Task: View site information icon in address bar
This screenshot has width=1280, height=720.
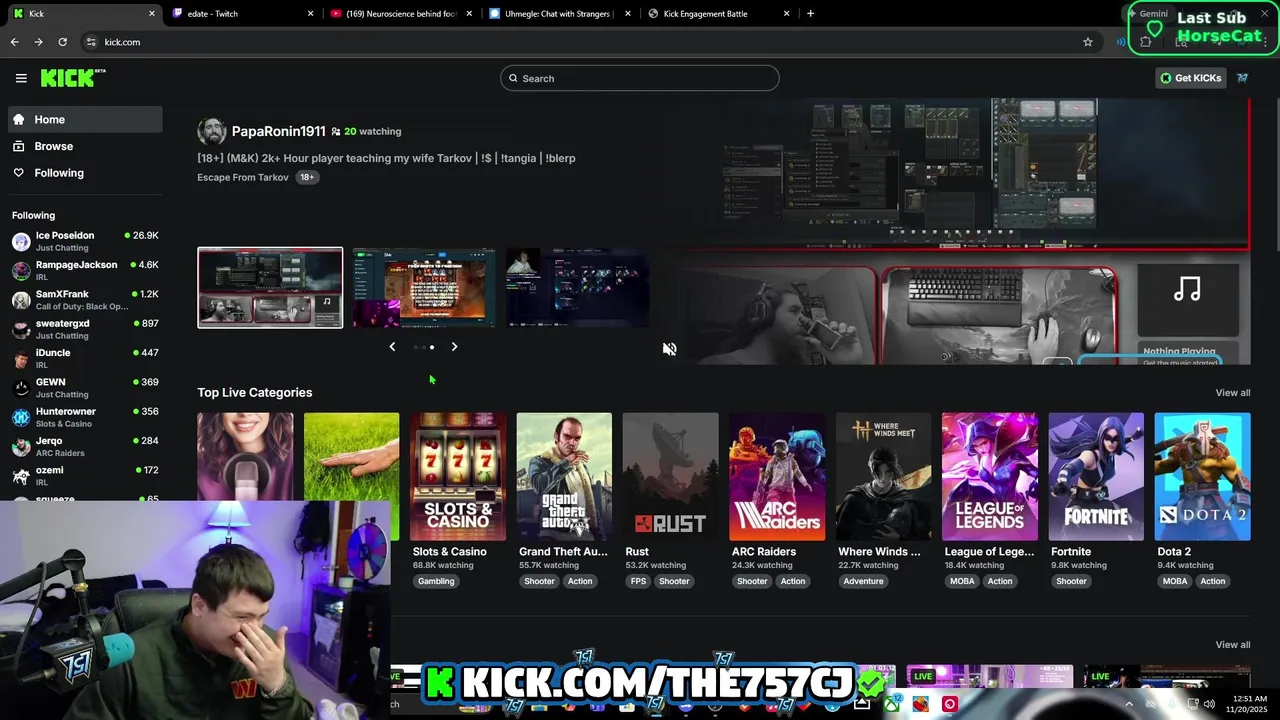Action: pos(91,42)
